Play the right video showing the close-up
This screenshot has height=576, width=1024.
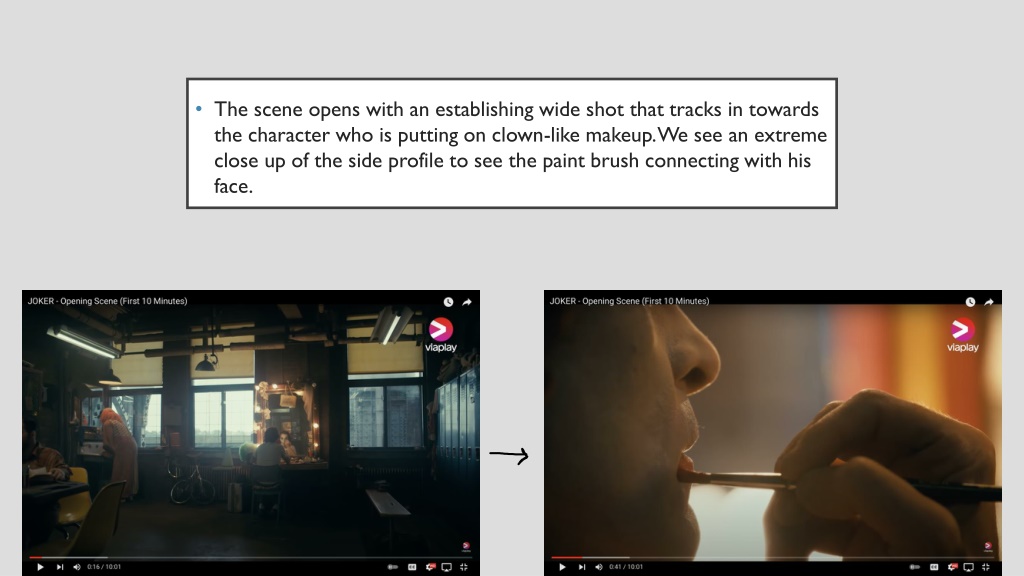562,567
